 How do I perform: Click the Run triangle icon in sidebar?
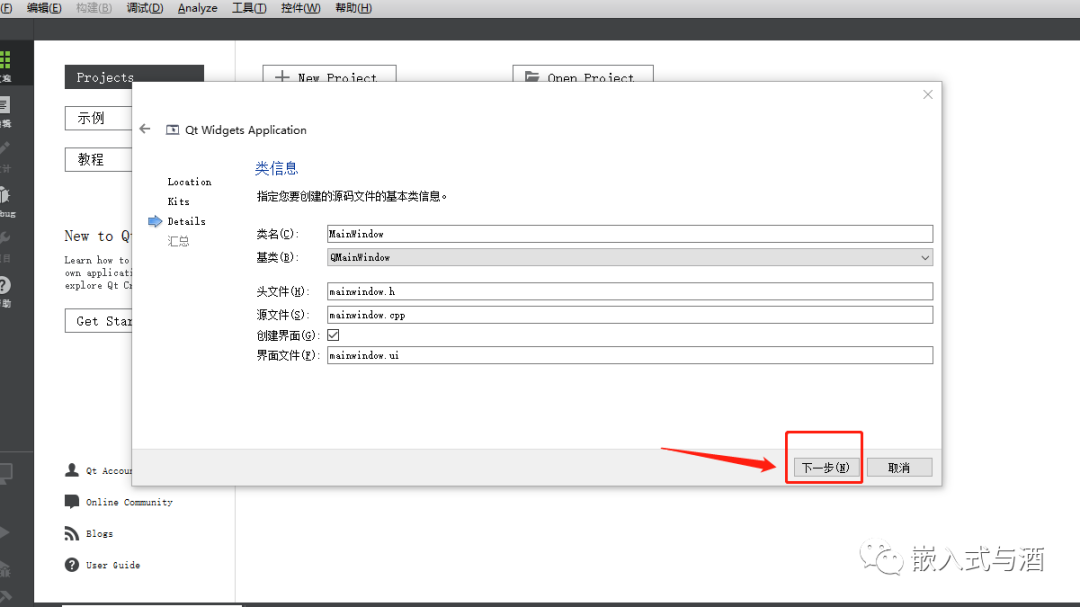click(5, 532)
